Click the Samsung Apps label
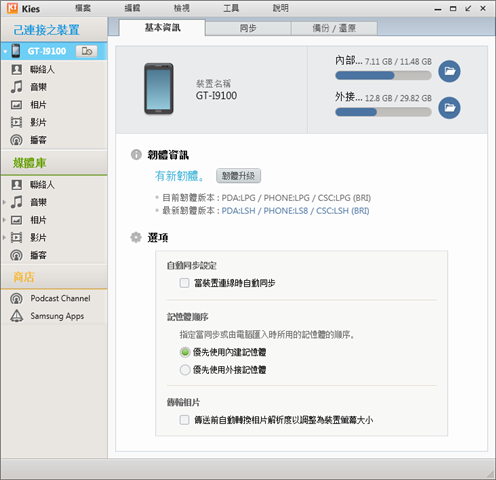Screen dimensions: 496x480 click(57, 316)
